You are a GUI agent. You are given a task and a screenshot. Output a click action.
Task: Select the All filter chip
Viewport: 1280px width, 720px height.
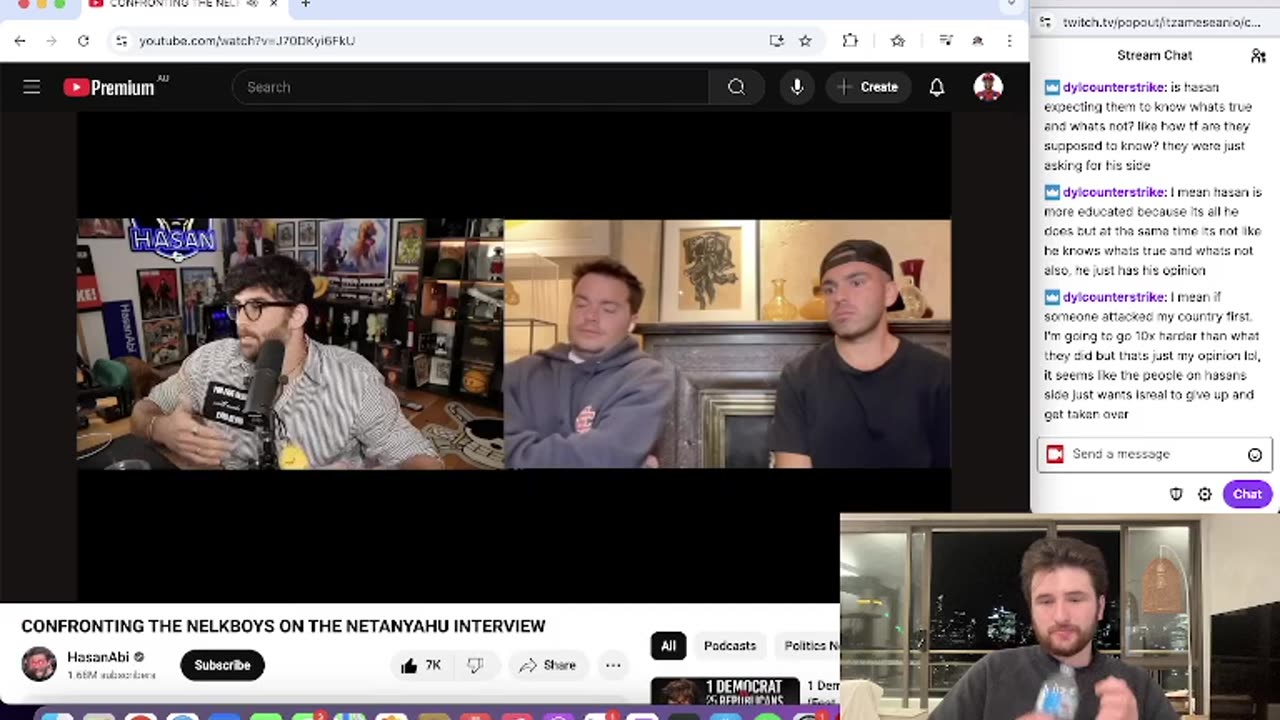[668, 646]
